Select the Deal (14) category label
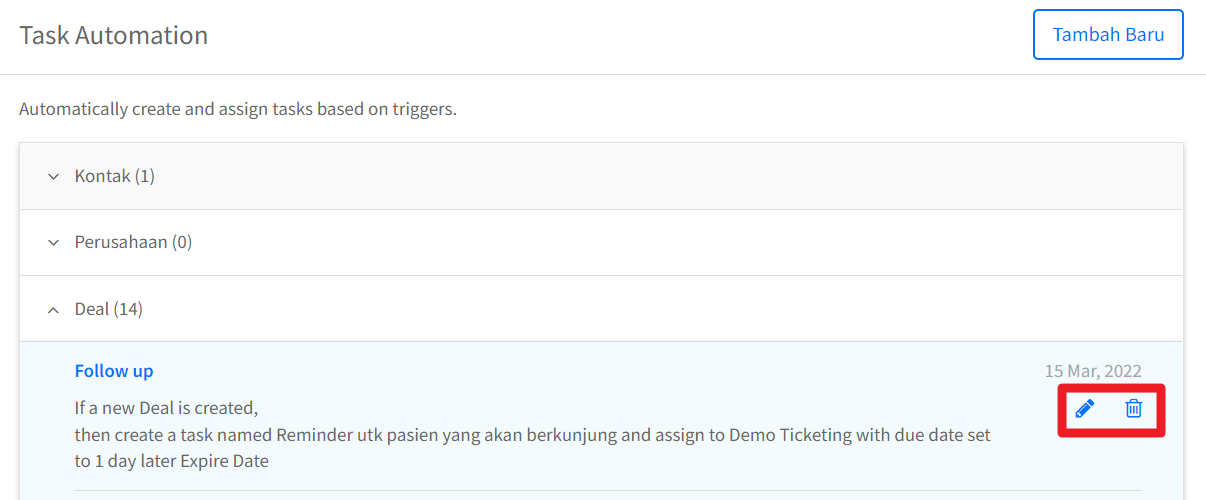 109,309
